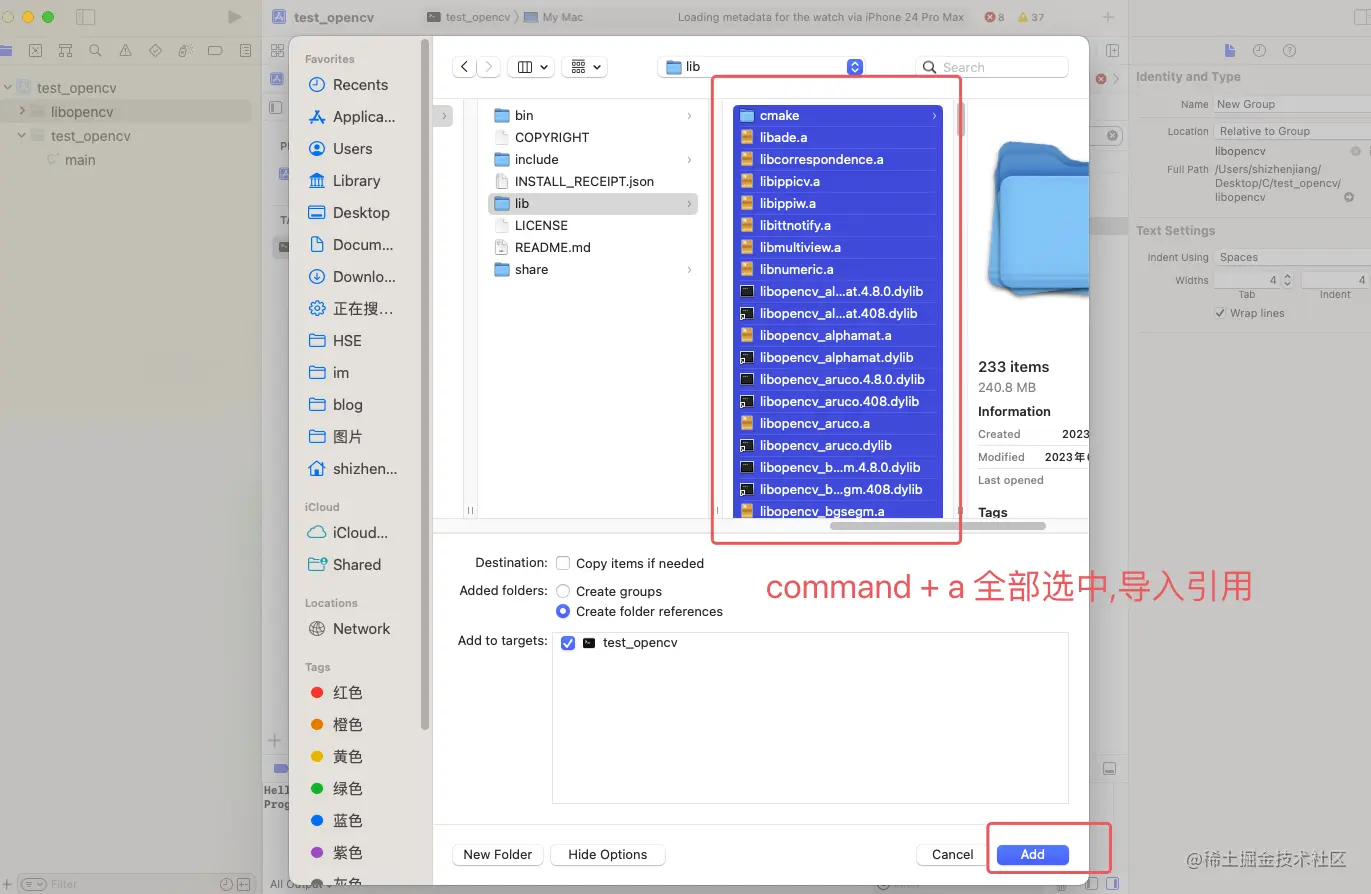Run the project with Xcode play button
Screen dimensions: 1371x894
pyautogui.click(x=234, y=17)
